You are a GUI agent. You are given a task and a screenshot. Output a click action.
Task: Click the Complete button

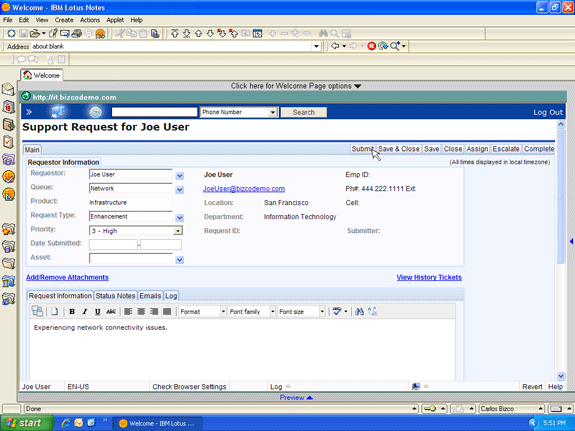tap(539, 149)
